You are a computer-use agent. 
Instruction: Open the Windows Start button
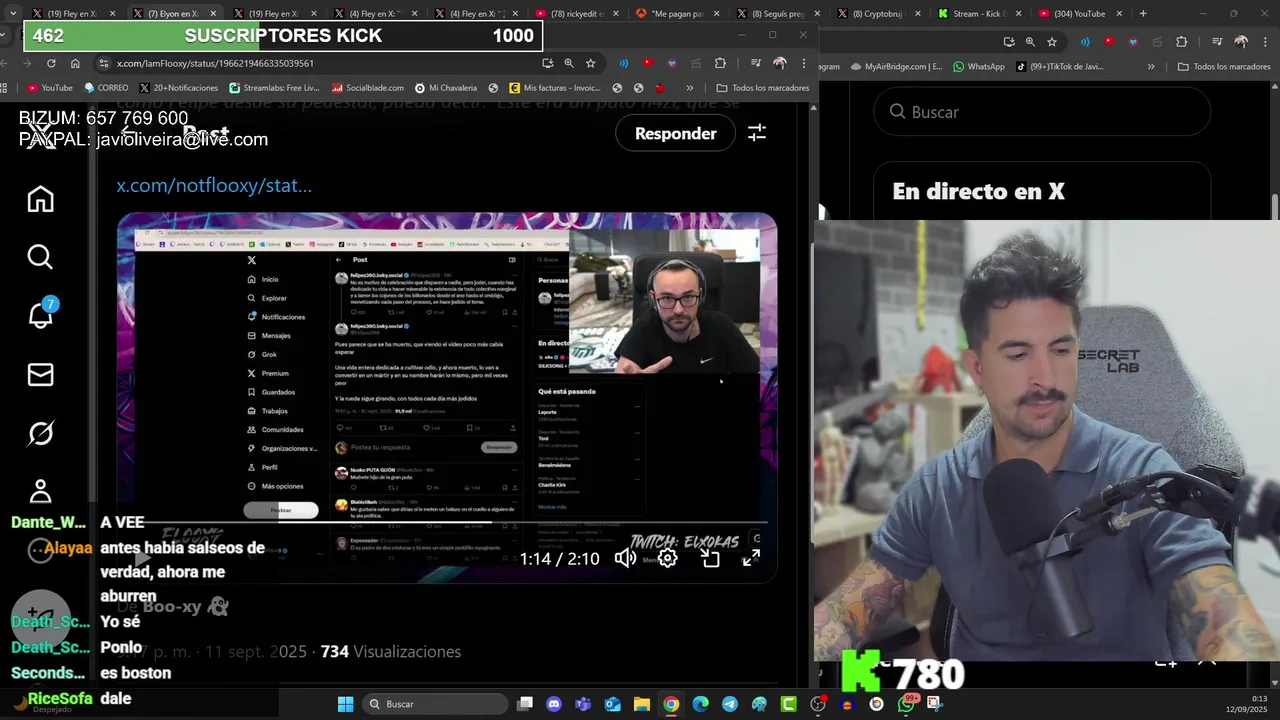345,704
